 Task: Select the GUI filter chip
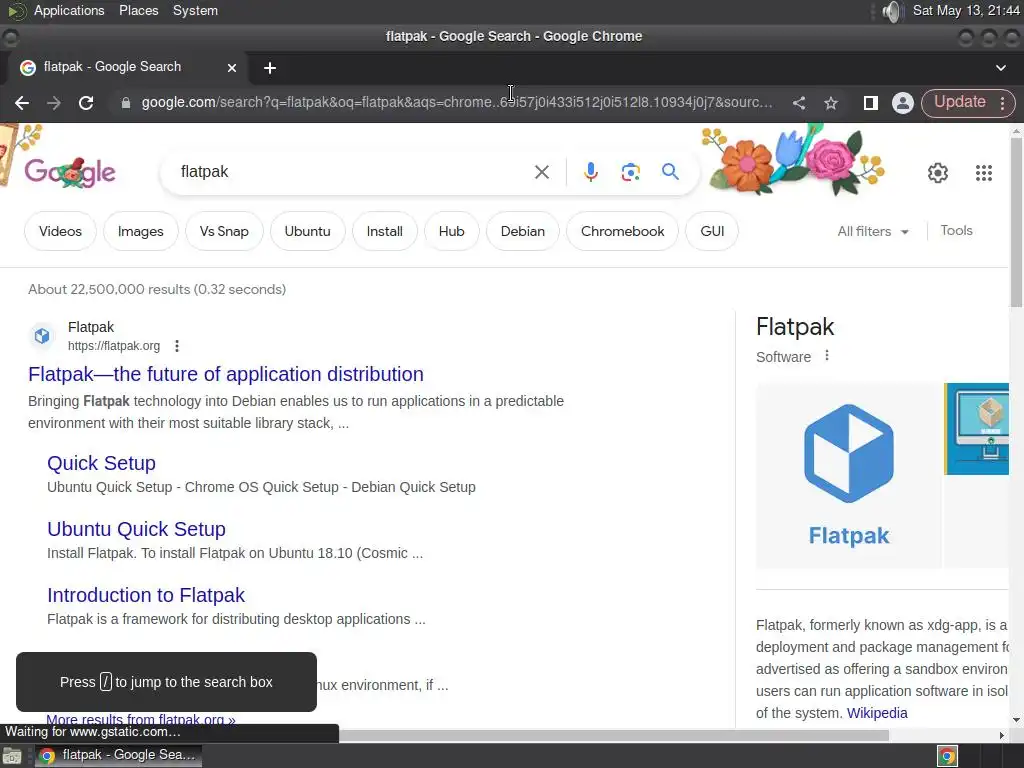pos(712,231)
